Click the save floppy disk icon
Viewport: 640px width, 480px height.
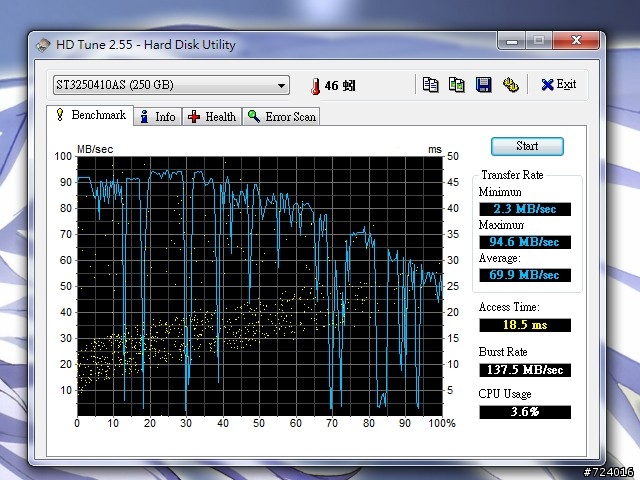(483, 84)
